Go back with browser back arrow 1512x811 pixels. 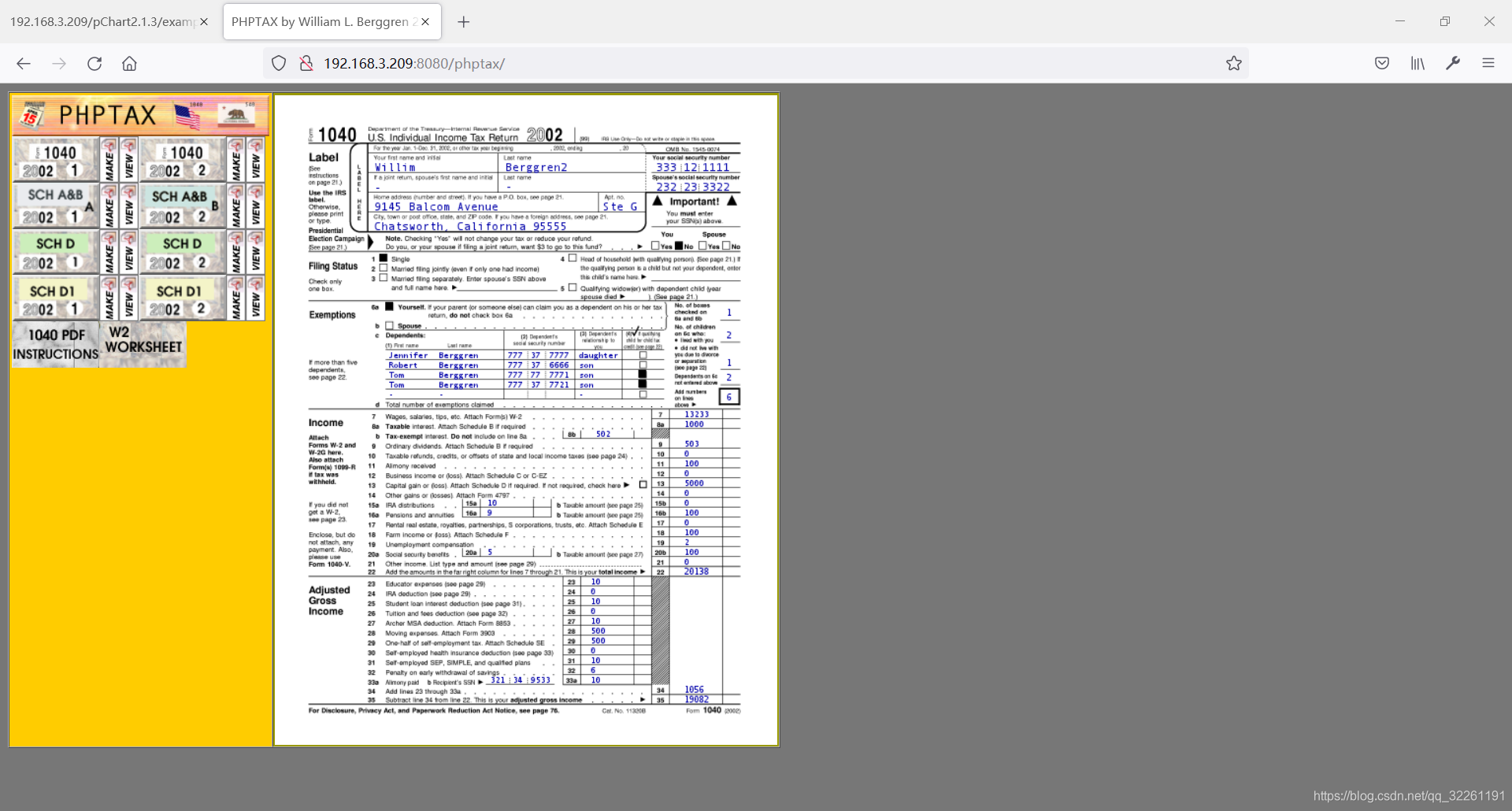[x=24, y=64]
